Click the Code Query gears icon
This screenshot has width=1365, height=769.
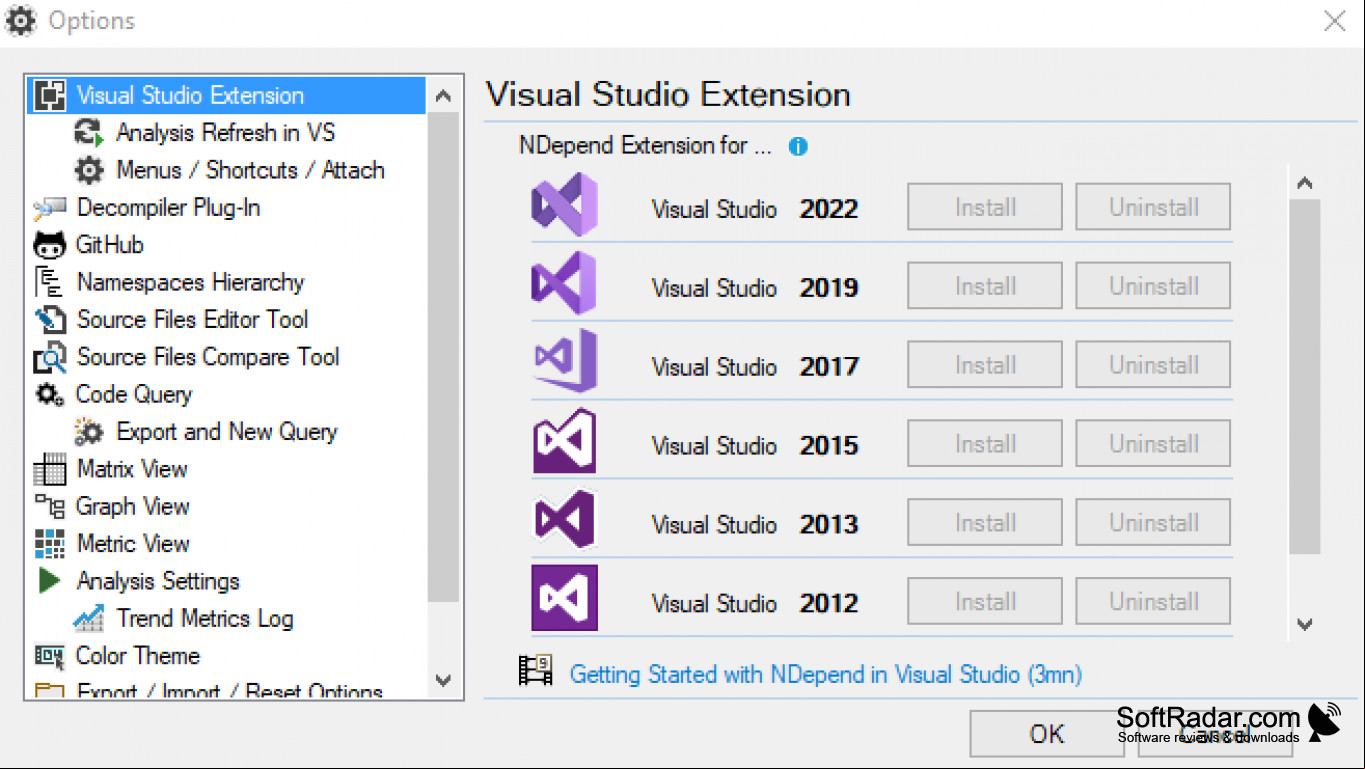coord(50,394)
